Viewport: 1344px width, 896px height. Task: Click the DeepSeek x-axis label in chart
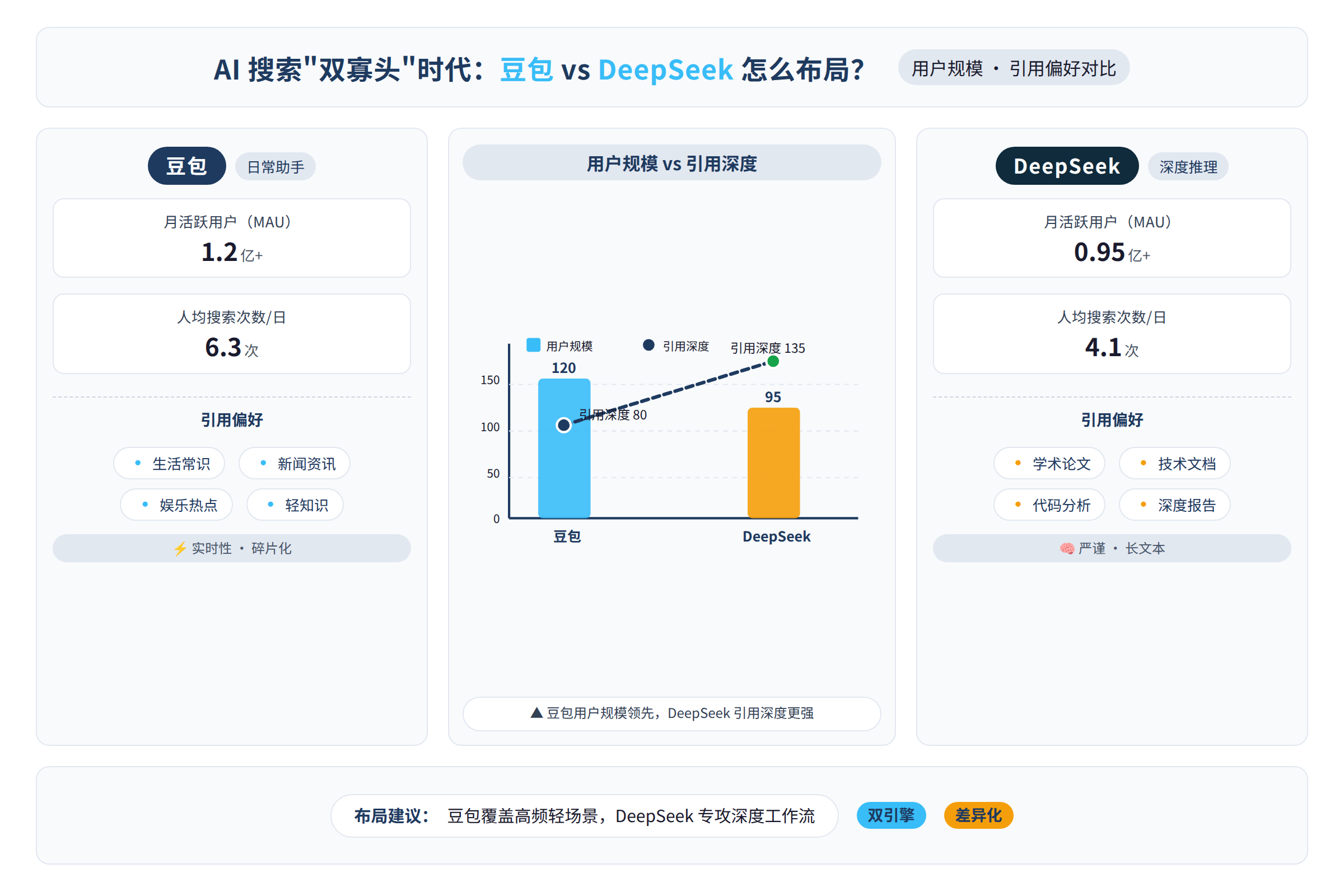776,536
